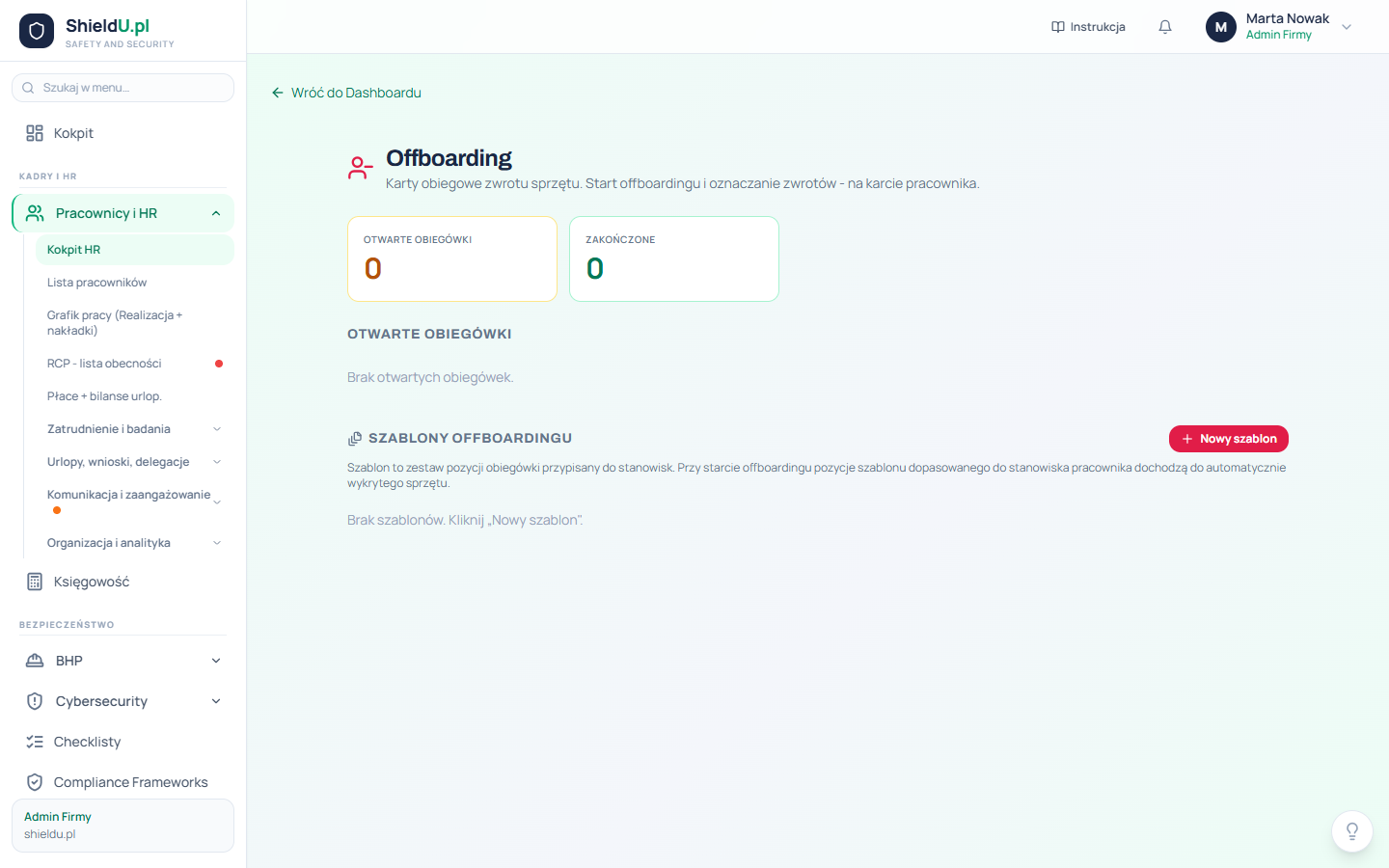Open the user account dropdown chevron
Screen dimensions: 1389x868
(x=1347, y=27)
